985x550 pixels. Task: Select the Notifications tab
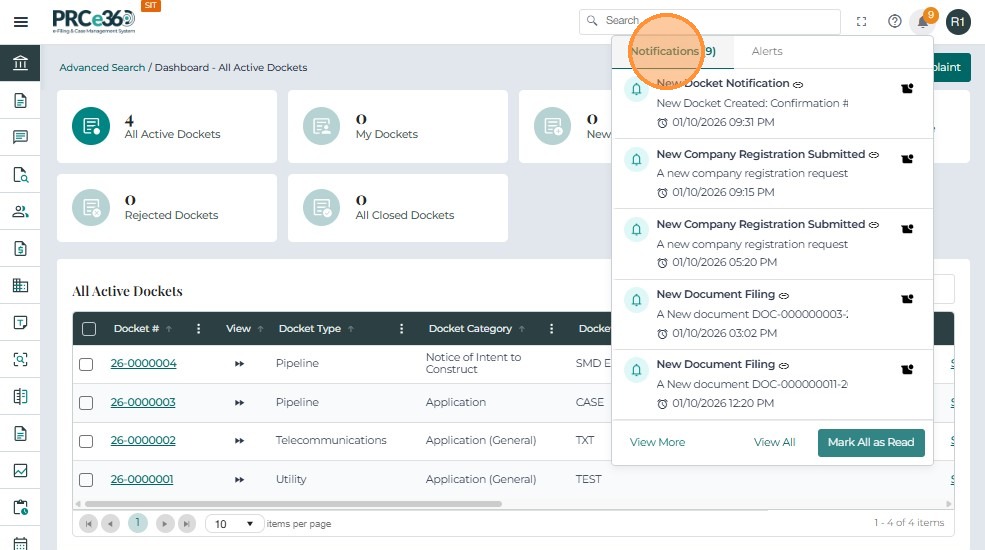coord(672,51)
